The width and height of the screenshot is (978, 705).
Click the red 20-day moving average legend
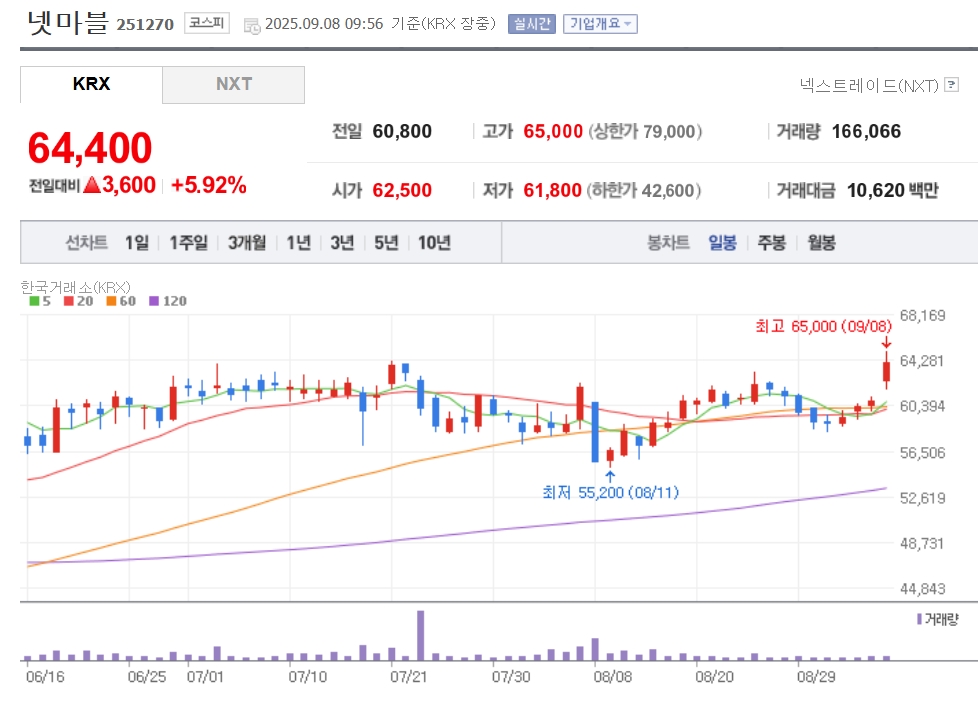[x=79, y=301]
